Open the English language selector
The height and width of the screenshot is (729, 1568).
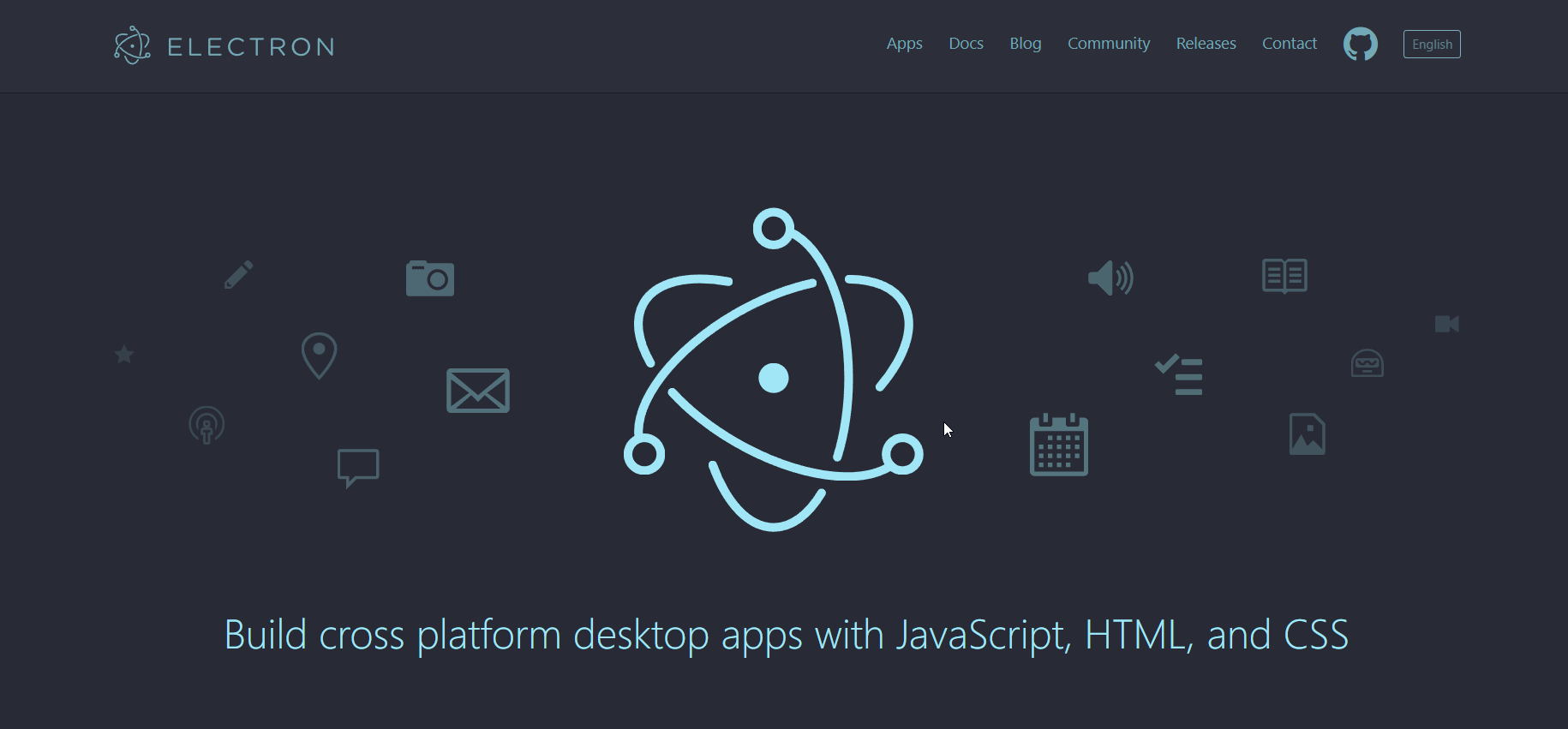[x=1432, y=45]
